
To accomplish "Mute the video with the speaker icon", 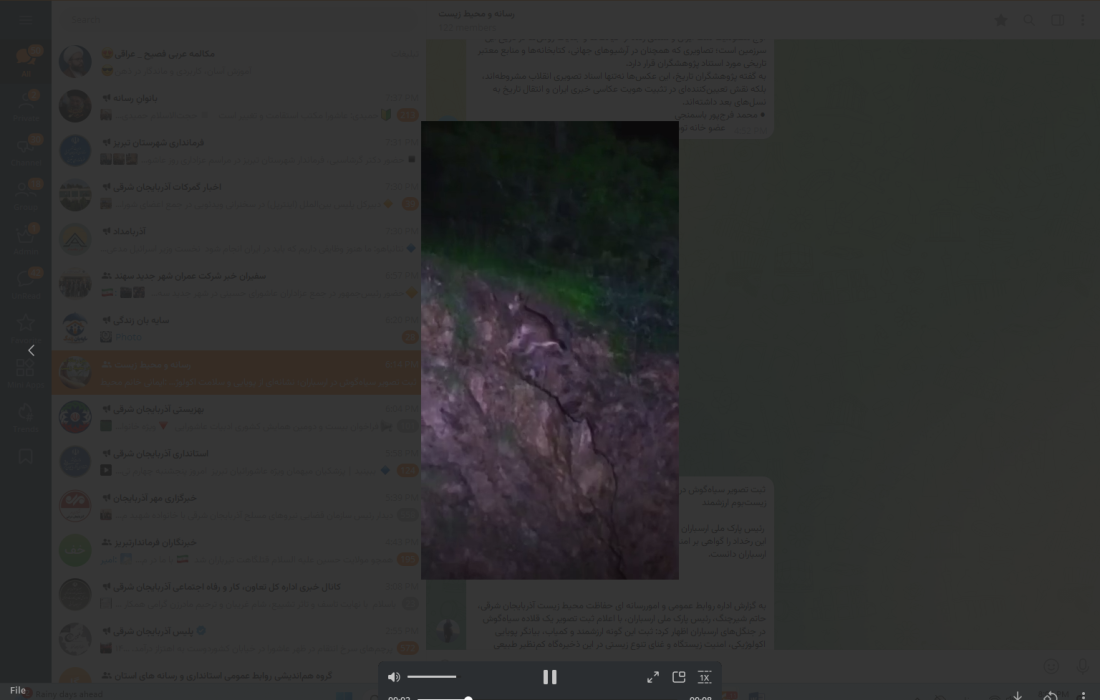I will tap(394, 677).
